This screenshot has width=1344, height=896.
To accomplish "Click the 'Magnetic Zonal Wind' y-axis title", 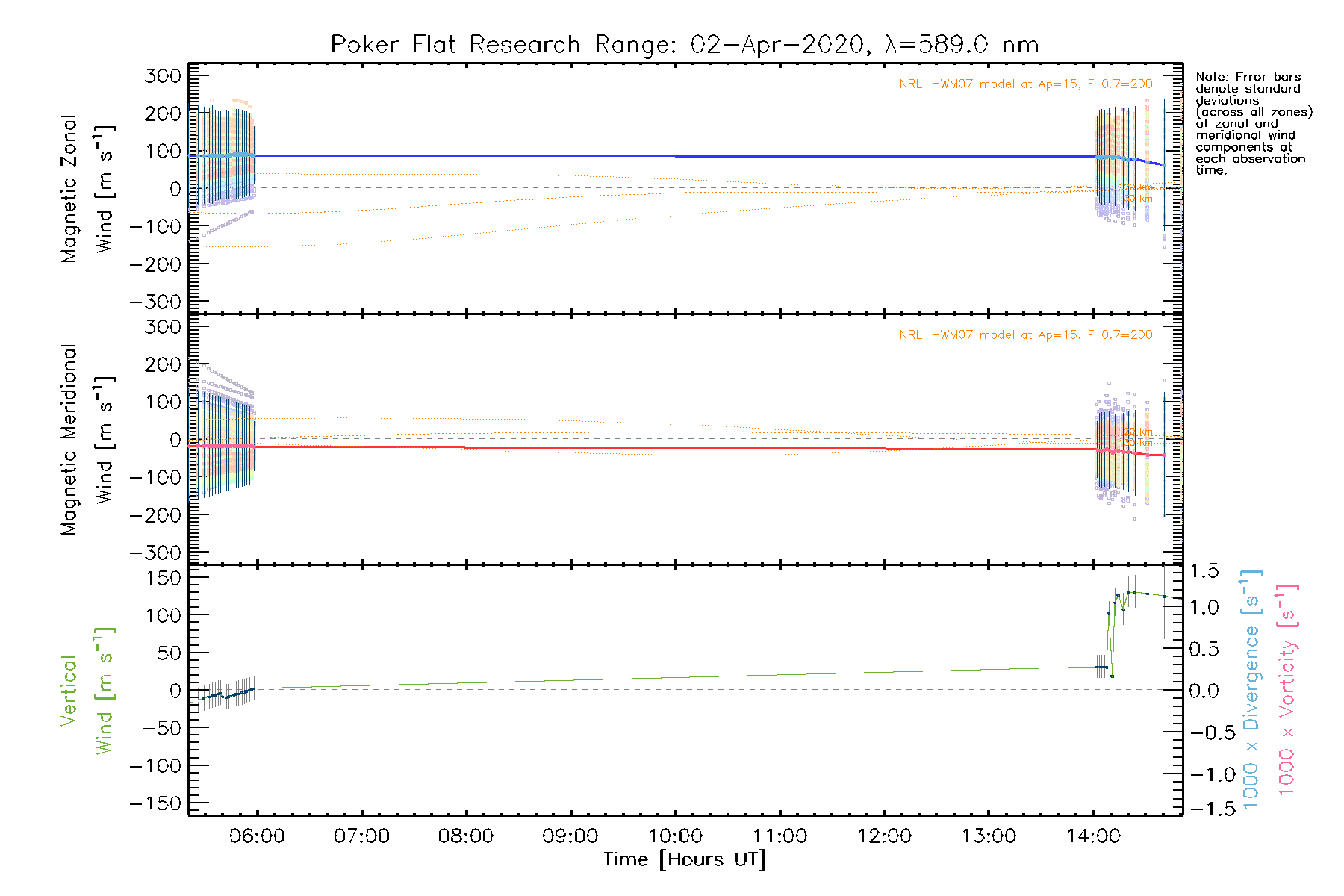I will coord(87,188).
